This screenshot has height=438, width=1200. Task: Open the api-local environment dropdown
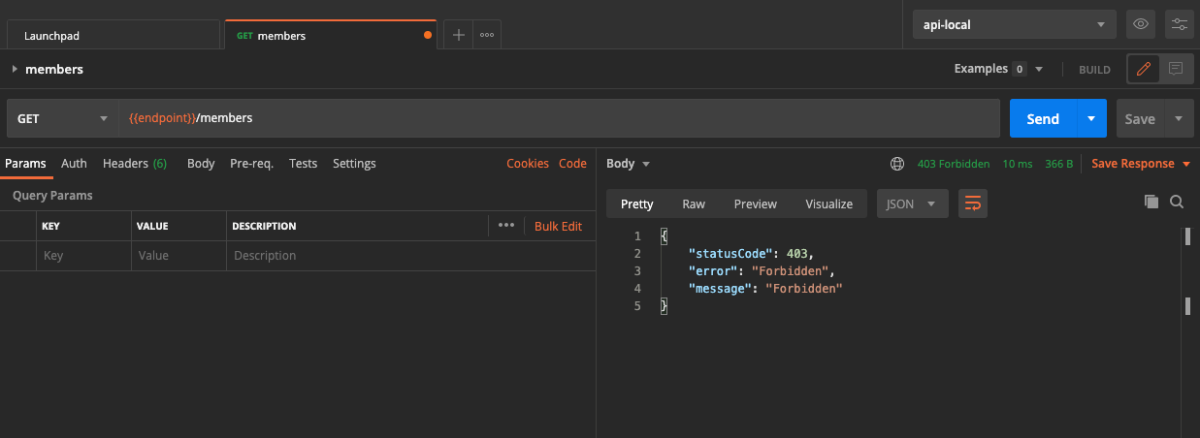(1014, 24)
